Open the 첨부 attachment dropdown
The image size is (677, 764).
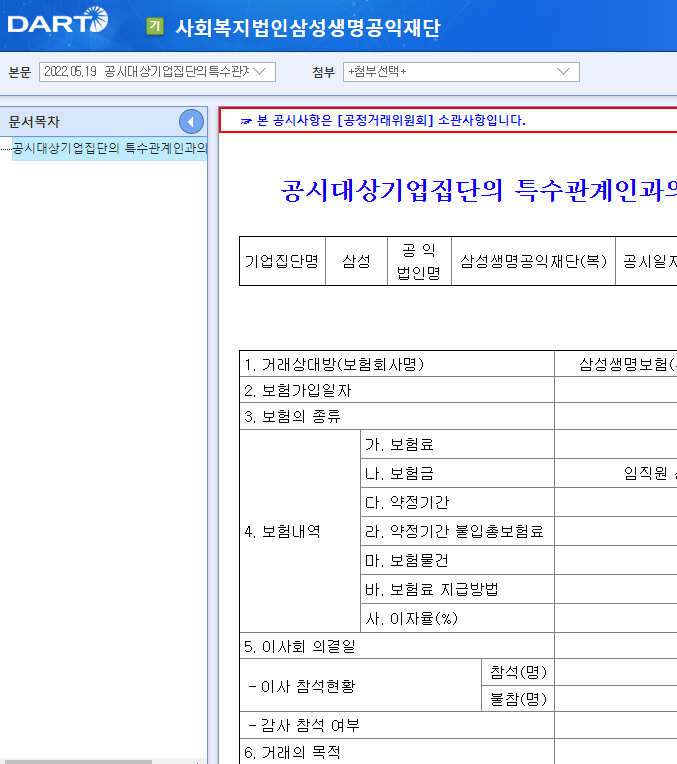click(461, 72)
